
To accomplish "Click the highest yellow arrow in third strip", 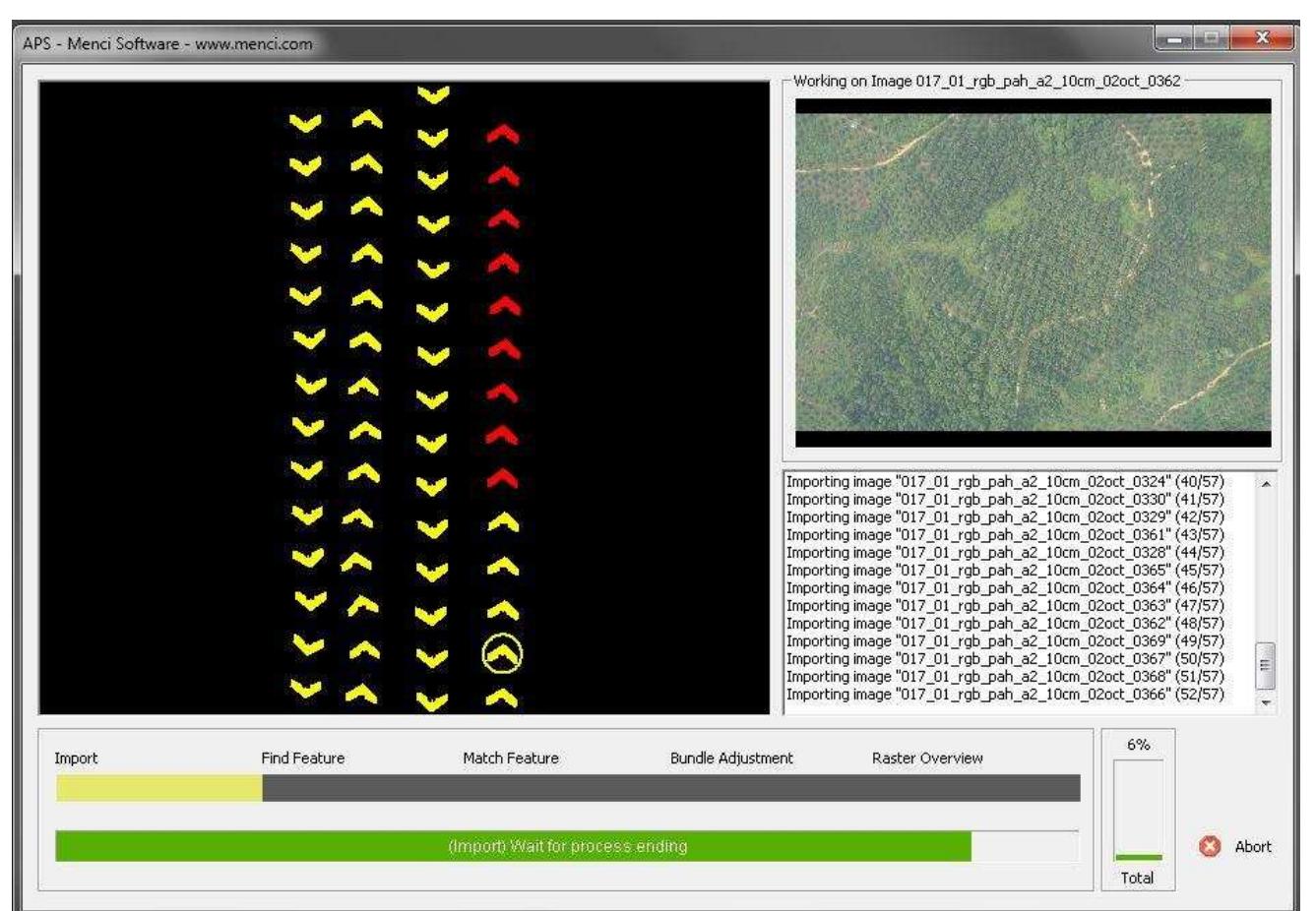I will click(x=433, y=94).
